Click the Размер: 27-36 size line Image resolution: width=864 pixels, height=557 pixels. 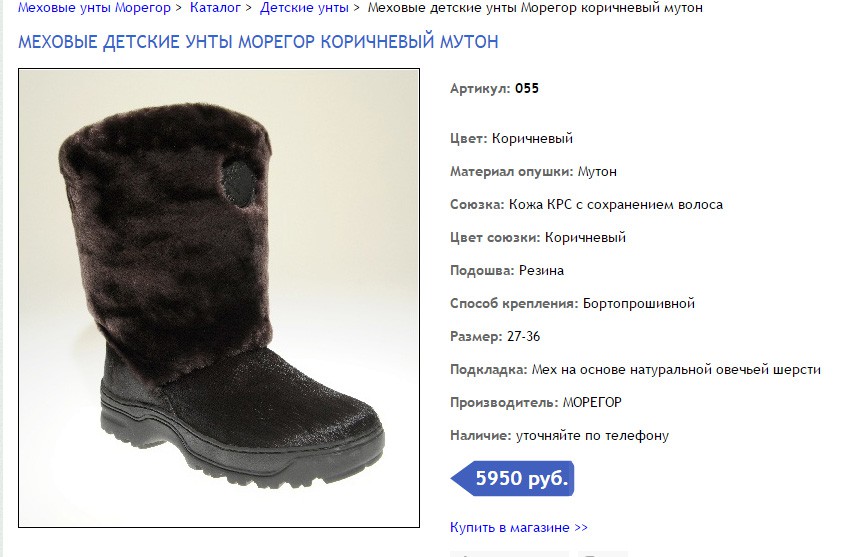[495, 337]
